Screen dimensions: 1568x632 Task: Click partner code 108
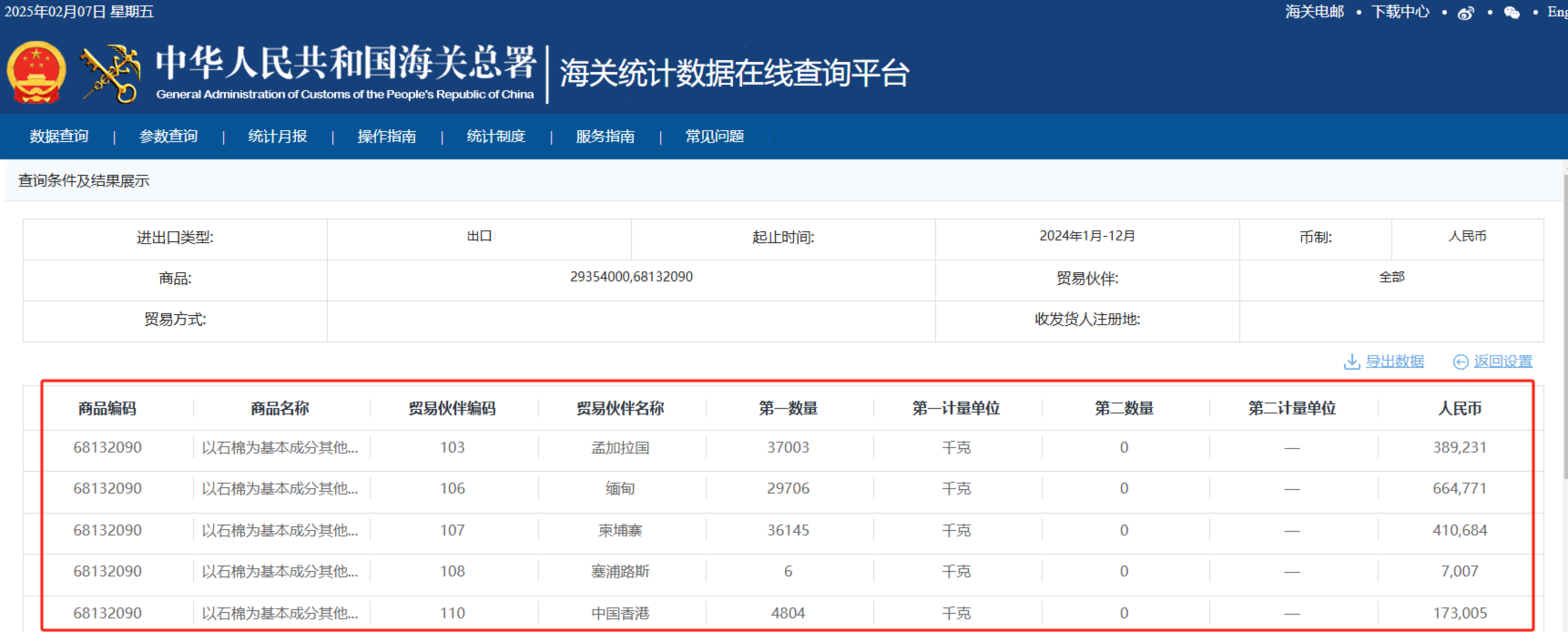pyautogui.click(x=453, y=572)
